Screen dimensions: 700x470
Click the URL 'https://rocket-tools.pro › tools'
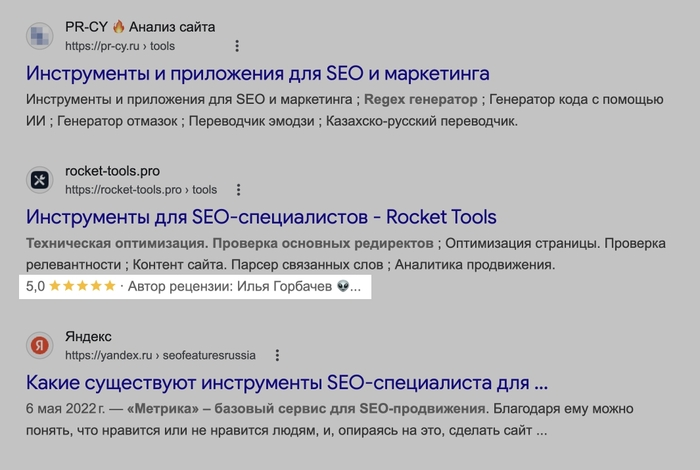click(141, 190)
